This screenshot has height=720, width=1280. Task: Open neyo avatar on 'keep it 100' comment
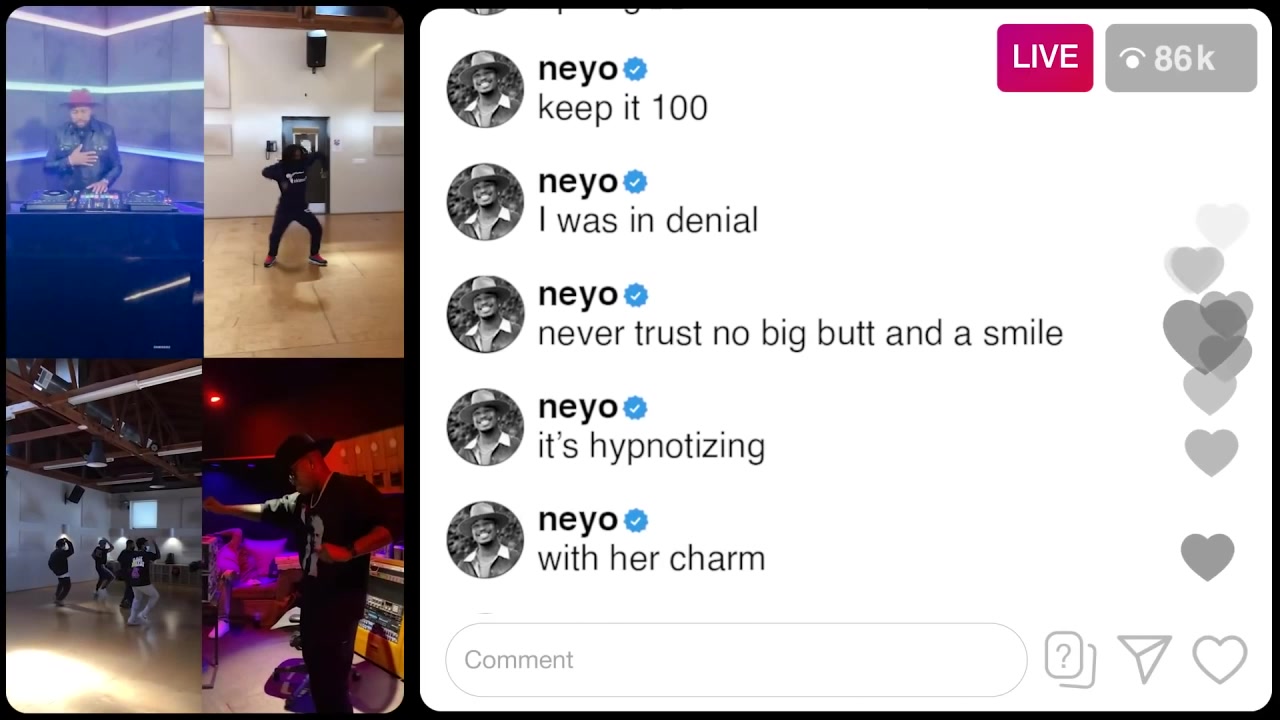485,89
